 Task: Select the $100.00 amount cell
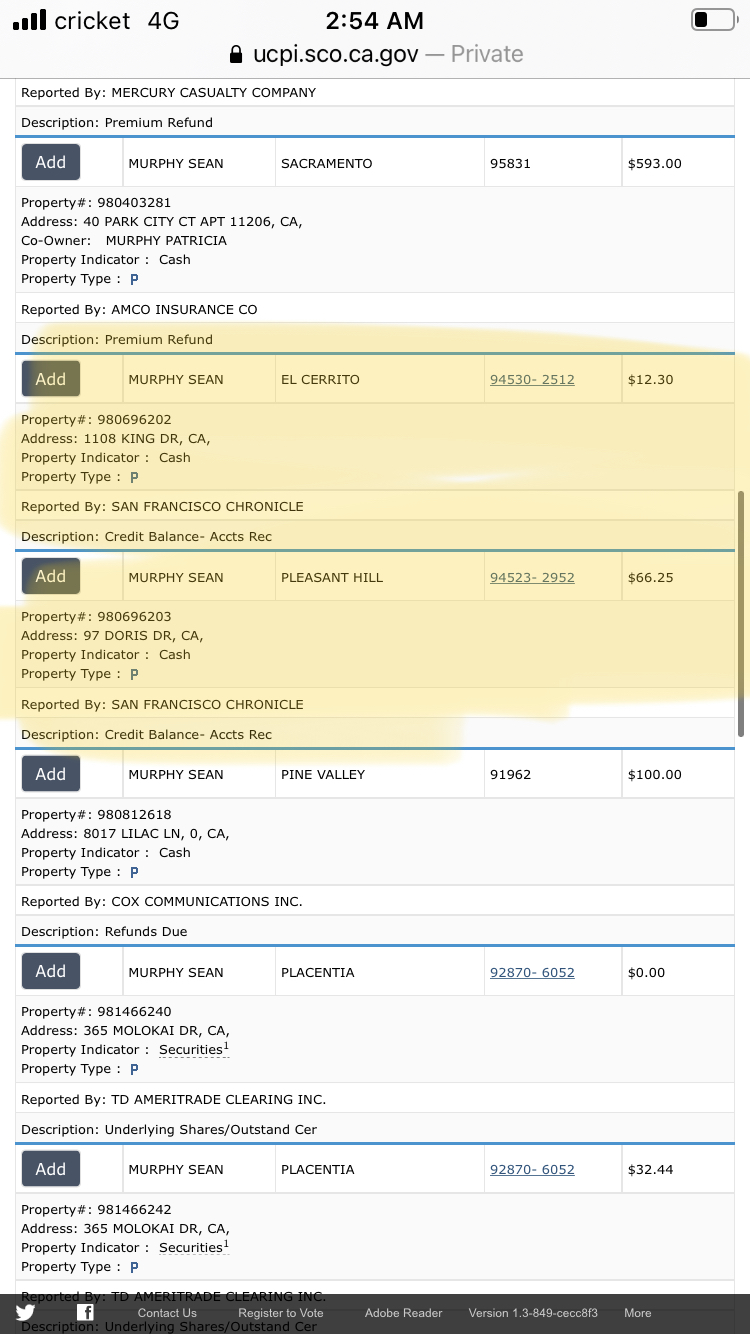pos(677,775)
